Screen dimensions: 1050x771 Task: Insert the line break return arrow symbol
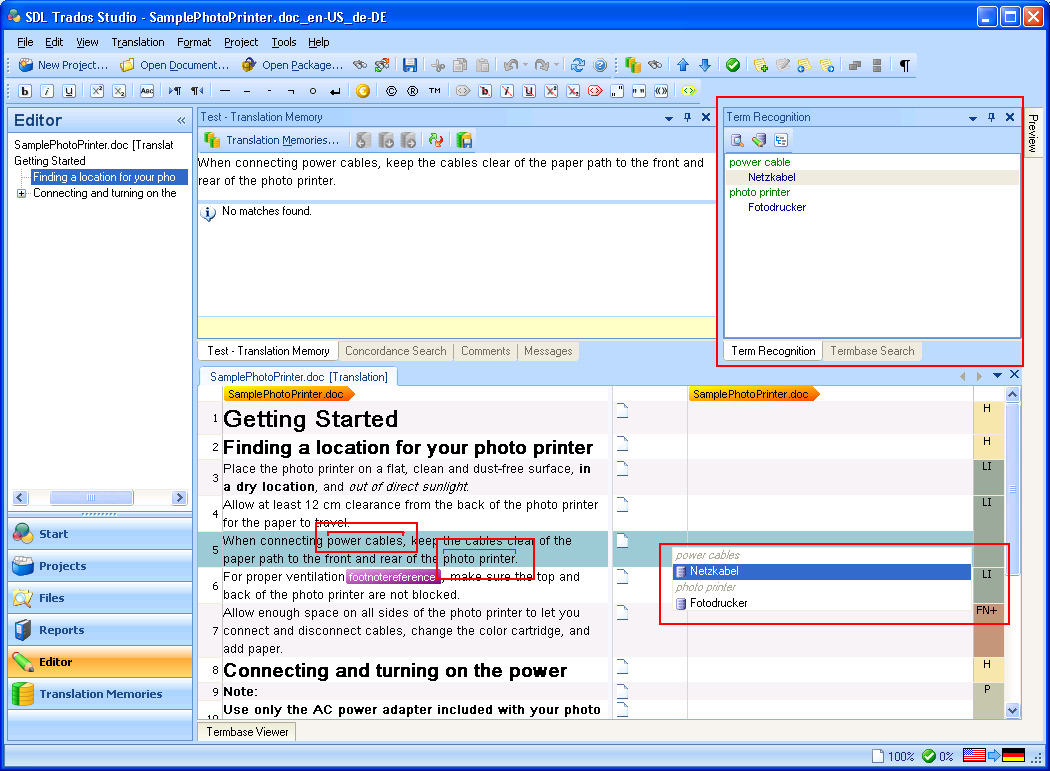(x=335, y=91)
